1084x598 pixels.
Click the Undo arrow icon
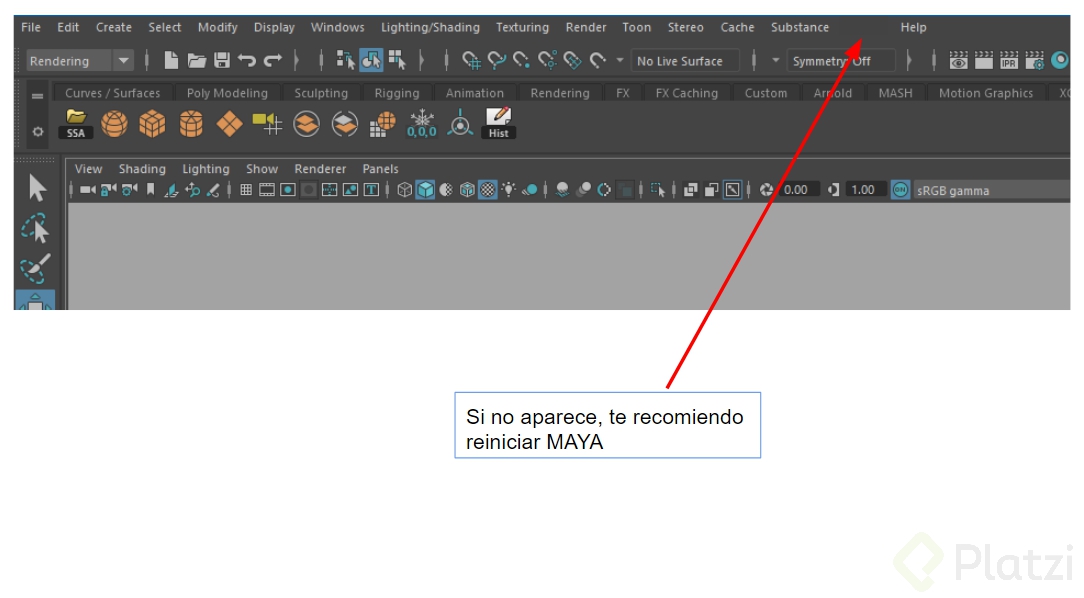[x=247, y=61]
